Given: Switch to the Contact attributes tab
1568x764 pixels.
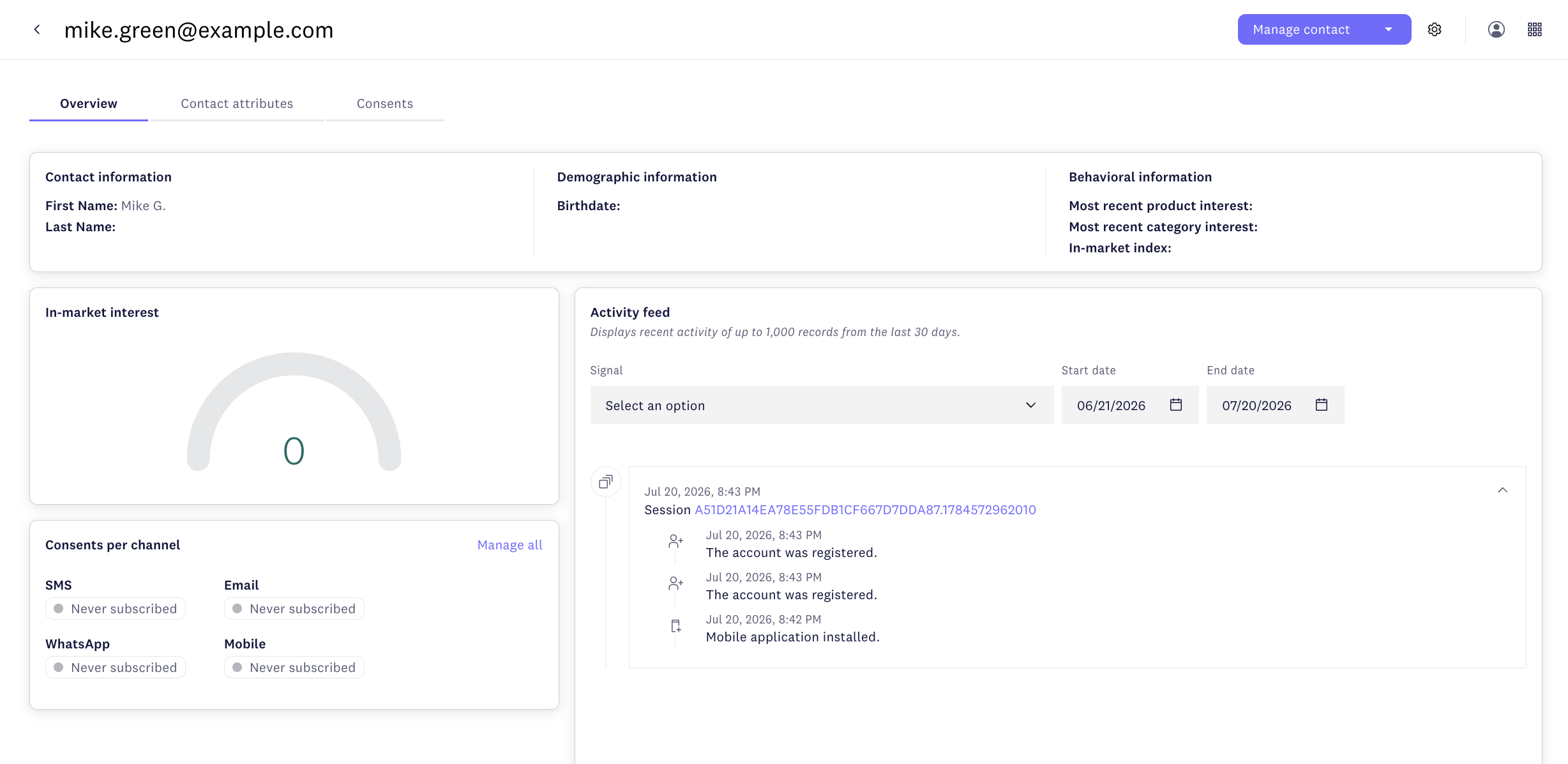Looking at the screenshot, I should coord(237,103).
